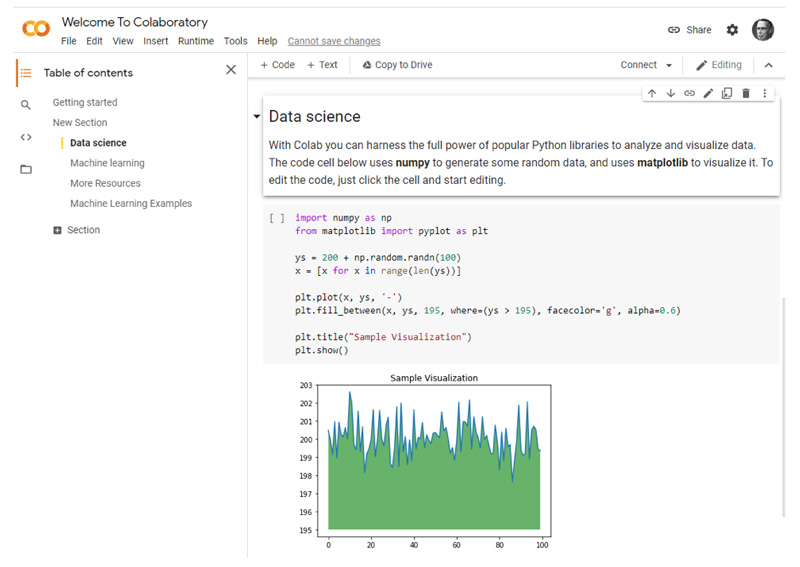Image resolution: width=800 pixels, height=567 pixels.
Task: Click the mirror cell in tab icon
Action: [727, 93]
